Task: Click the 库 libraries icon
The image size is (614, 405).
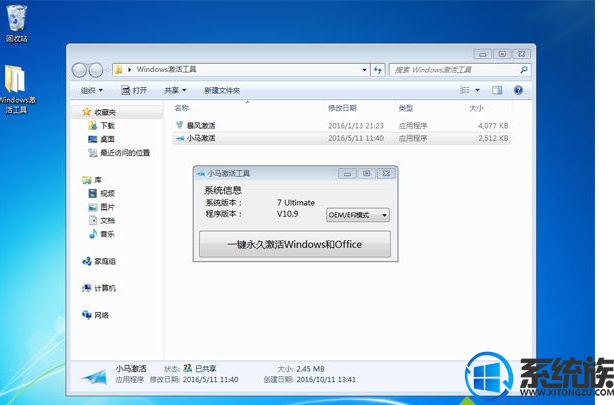Action: (x=87, y=180)
